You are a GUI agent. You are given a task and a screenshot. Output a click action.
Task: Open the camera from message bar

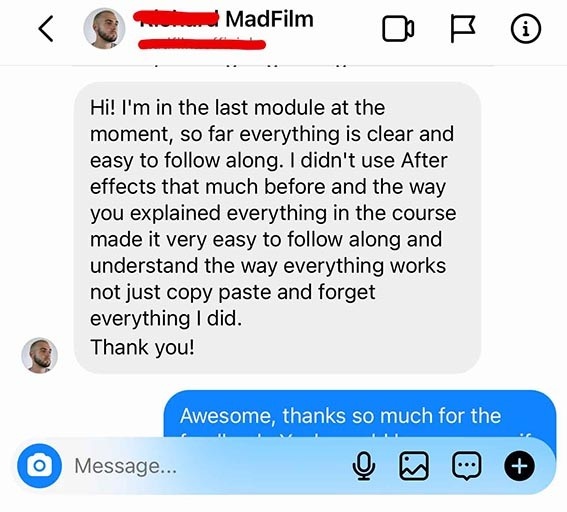coord(39,465)
